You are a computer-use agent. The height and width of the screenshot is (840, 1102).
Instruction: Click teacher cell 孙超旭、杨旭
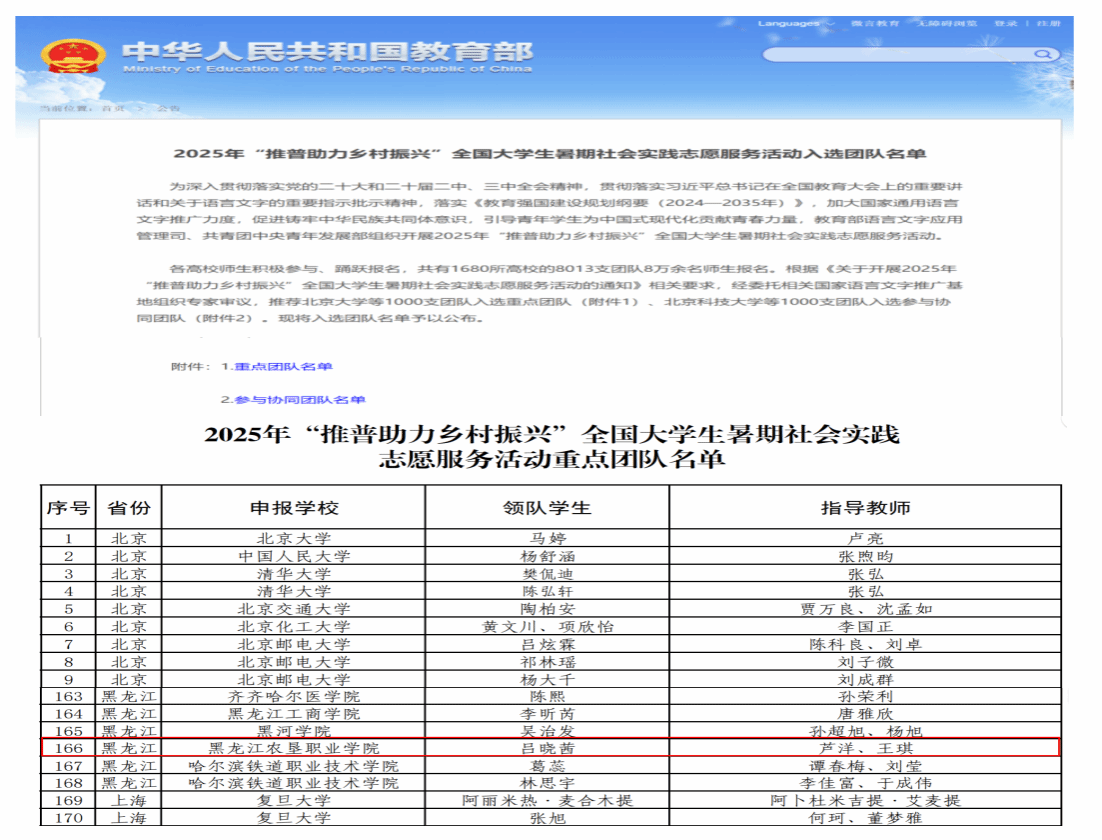pyautogui.click(x=865, y=731)
